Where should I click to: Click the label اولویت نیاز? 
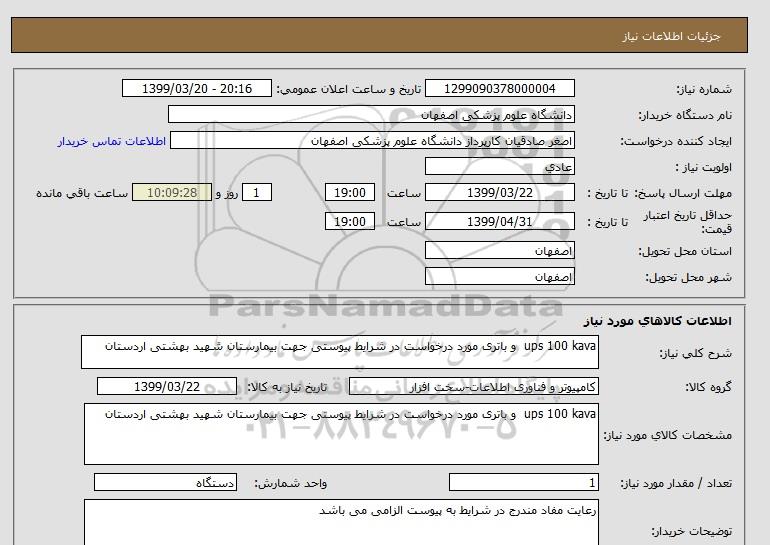(704, 167)
